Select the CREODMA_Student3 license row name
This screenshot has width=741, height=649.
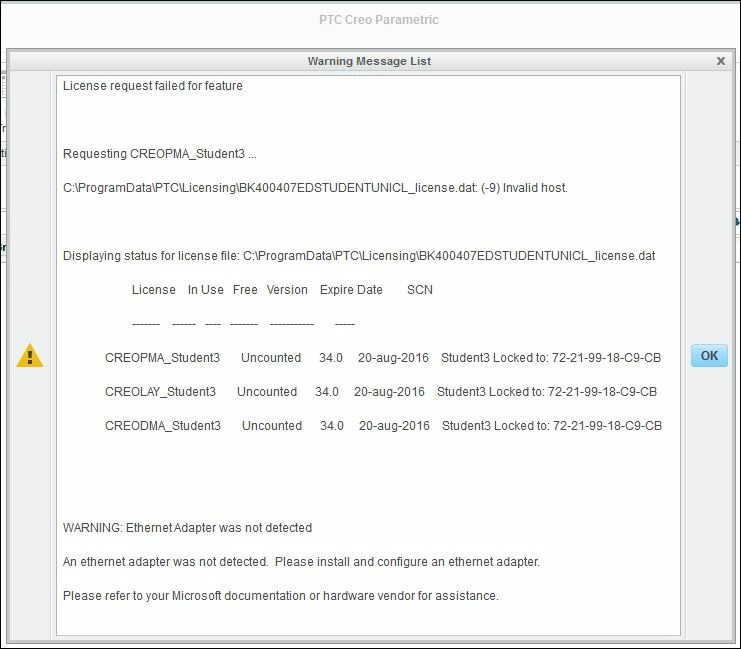click(163, 426)
